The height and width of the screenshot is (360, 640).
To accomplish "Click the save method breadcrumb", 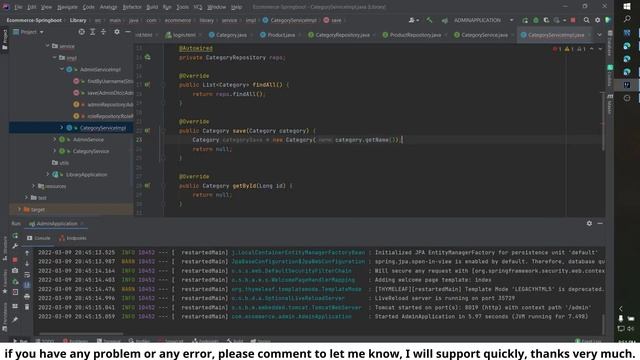I will pos(333,20).
